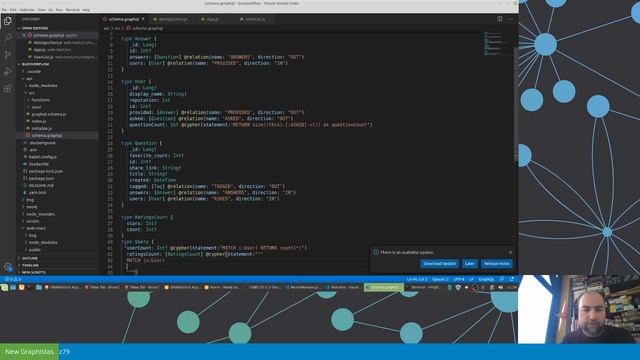Click the split editor icon

click(500, 19)
